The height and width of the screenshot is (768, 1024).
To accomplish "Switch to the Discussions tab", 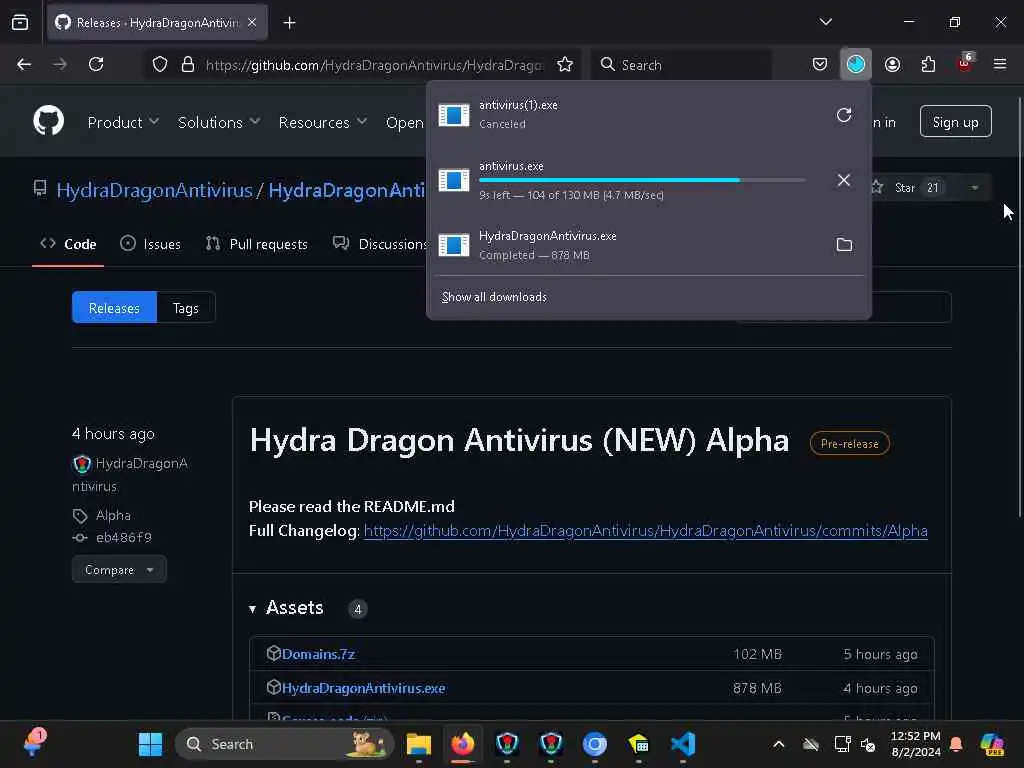I will pyautogui.click(x=379, y=244).
